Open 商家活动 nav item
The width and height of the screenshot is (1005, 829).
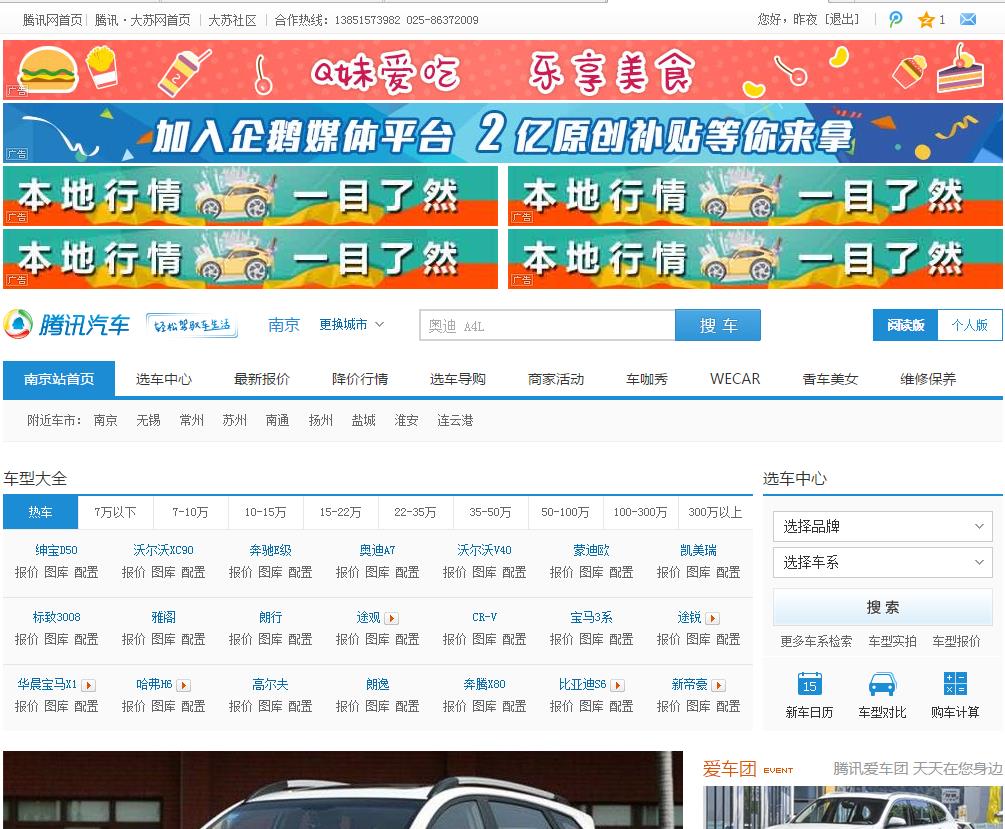point(556,379)
